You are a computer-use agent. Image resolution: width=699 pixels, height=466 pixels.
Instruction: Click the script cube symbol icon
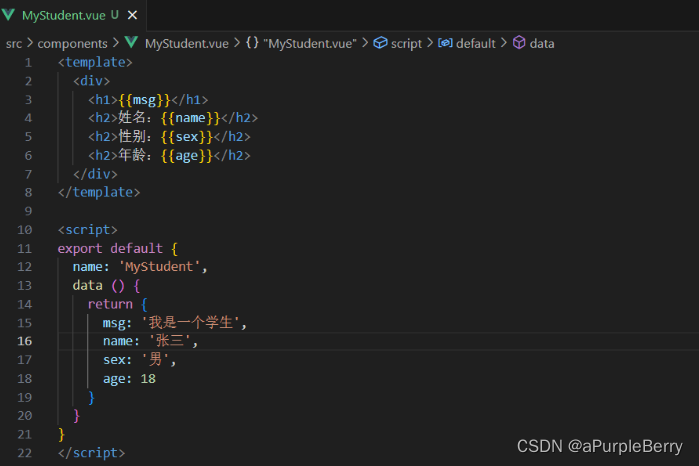click(x=380, y=43)
